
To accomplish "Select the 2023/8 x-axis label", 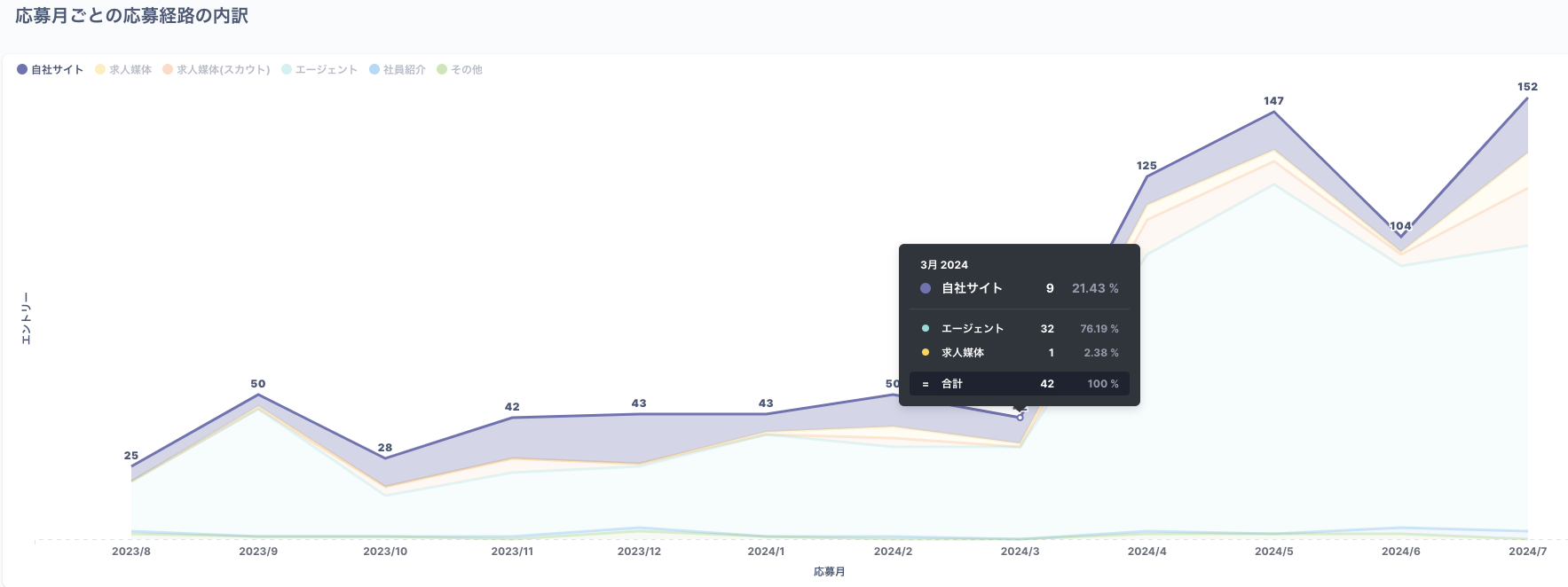I will point(131,552).
